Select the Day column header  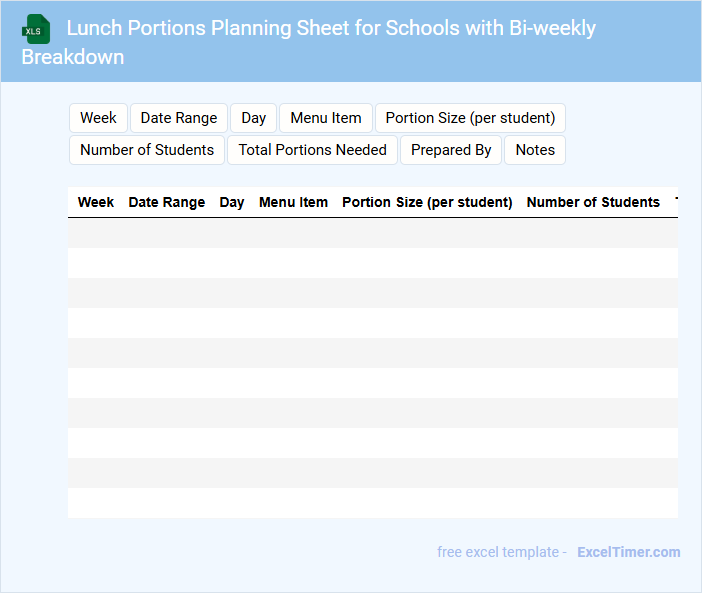coord(232,202)
